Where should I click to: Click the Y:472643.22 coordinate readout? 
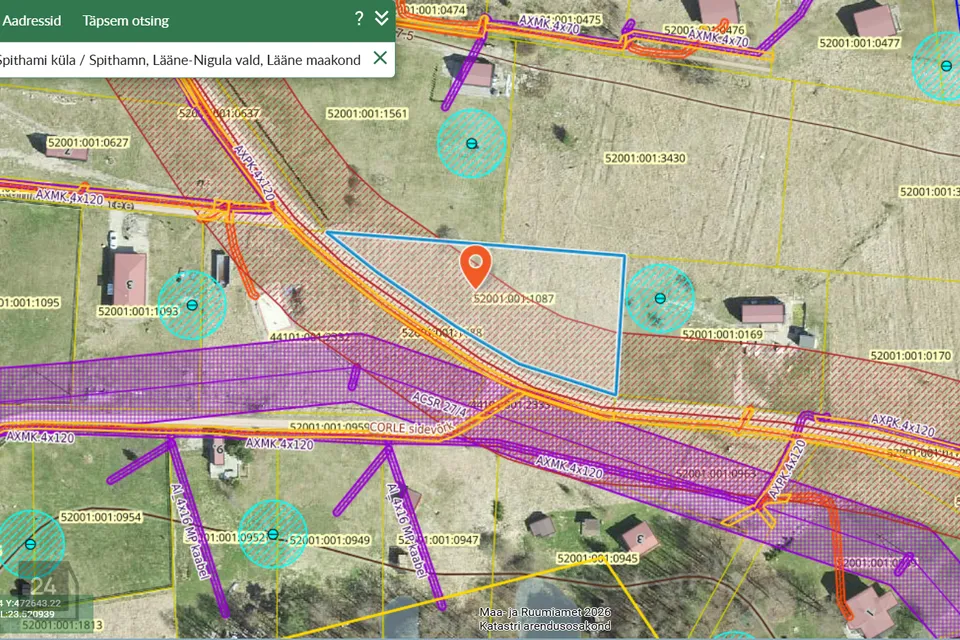click(31, 604)
